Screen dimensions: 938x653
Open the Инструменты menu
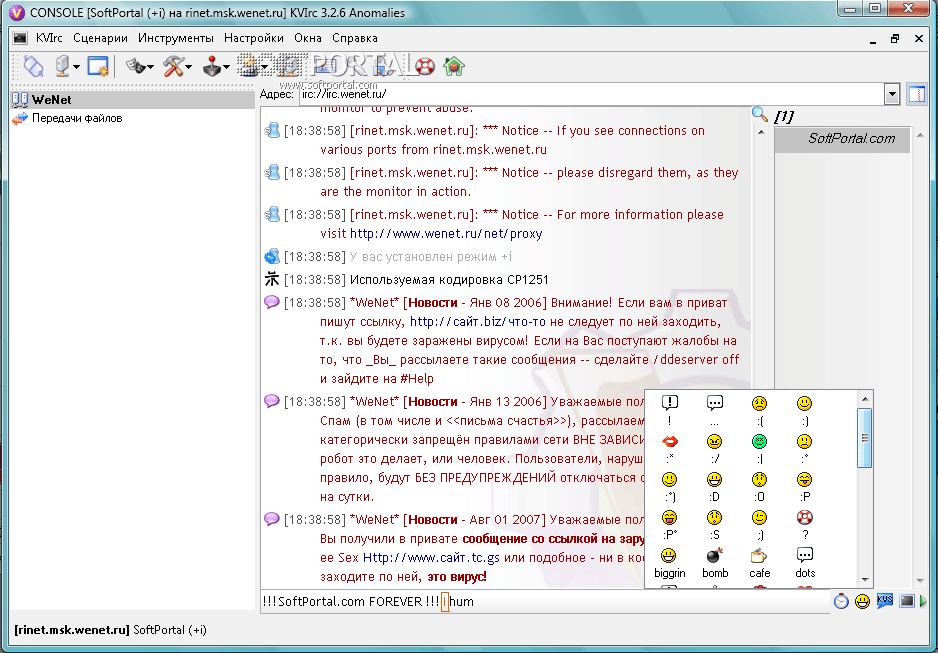[x=175, y=38]
